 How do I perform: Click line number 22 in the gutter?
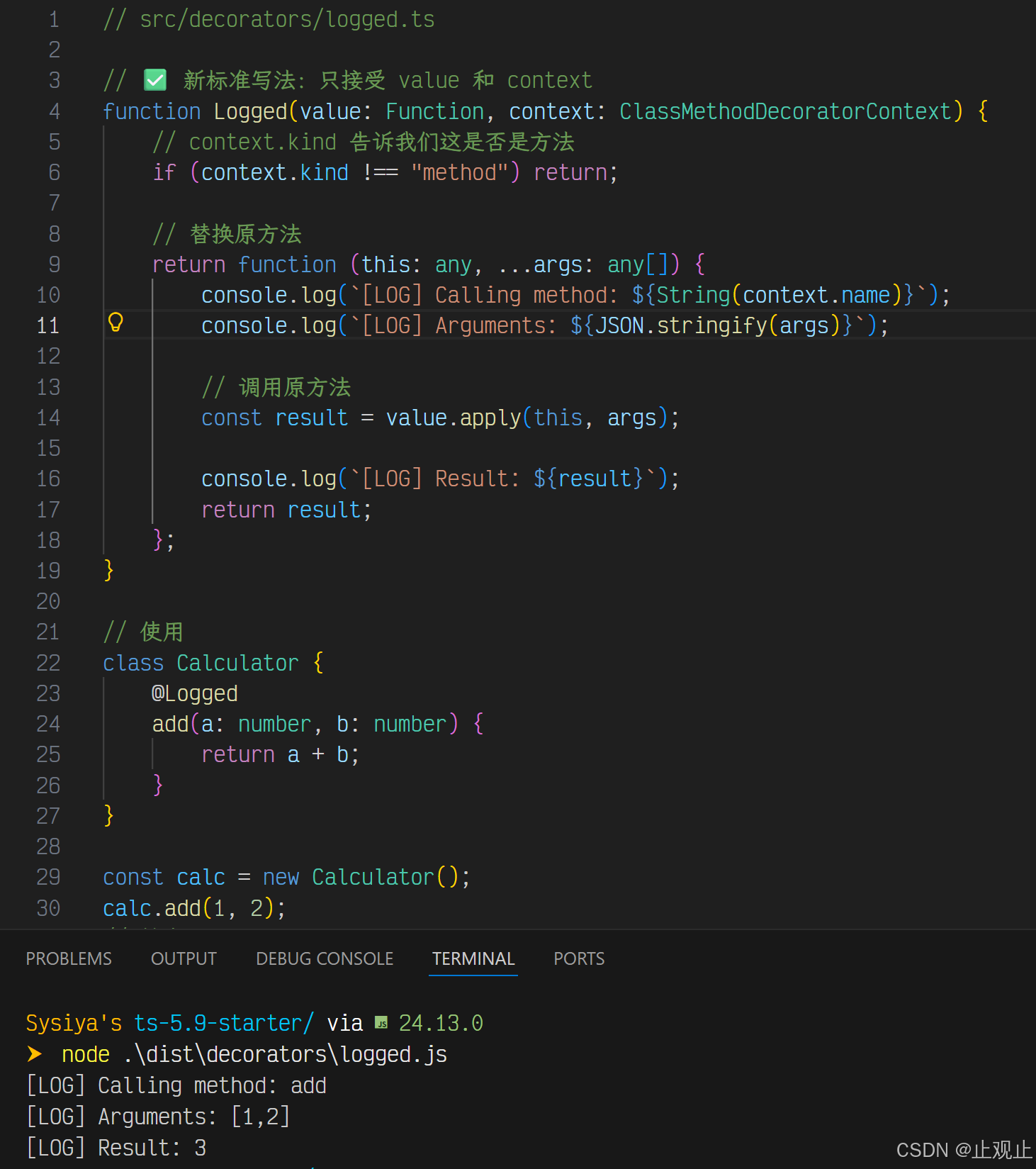(x=48, y=663)
